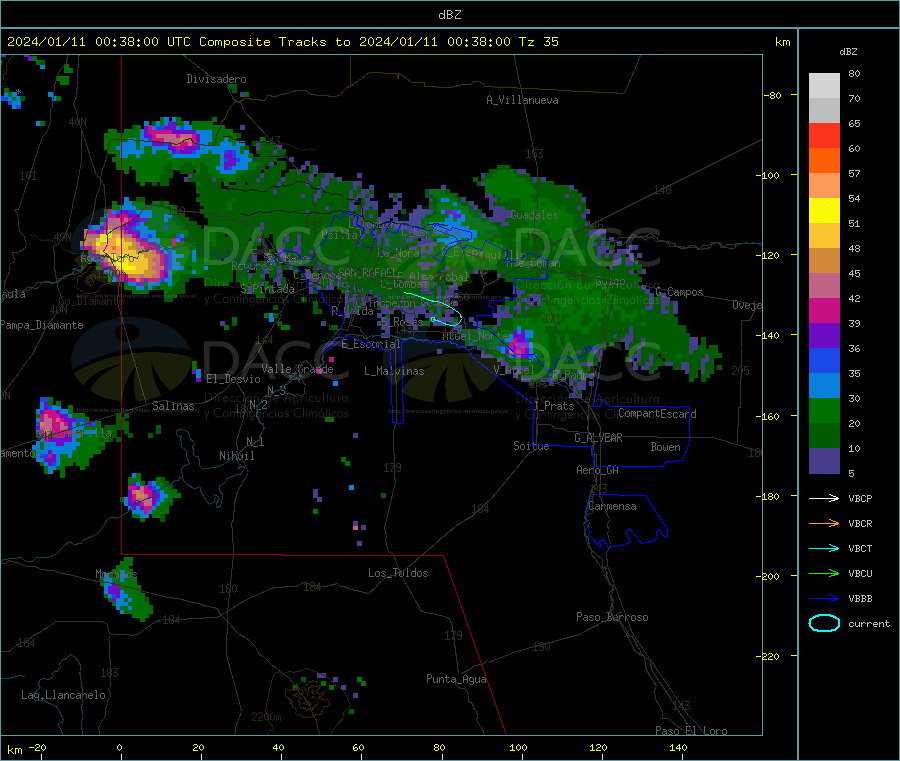Image resolution: width=900 pixels, height=761 pixels.
Task: Click the blue VBBB arrow in legend
Action: click(824, 599)
